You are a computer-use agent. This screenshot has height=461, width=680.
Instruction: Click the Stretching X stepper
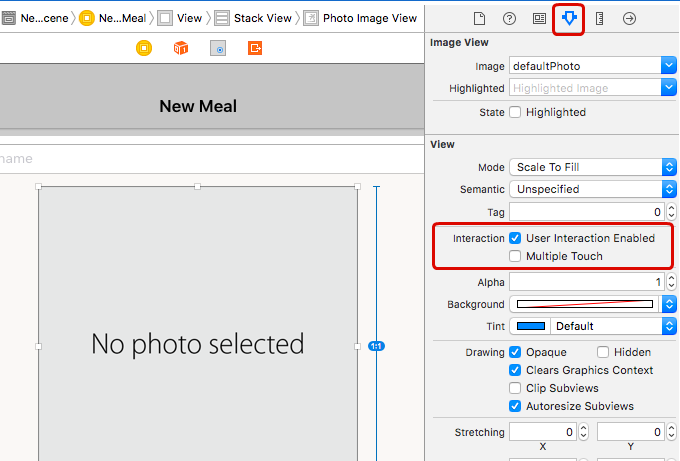click(583, 432)
